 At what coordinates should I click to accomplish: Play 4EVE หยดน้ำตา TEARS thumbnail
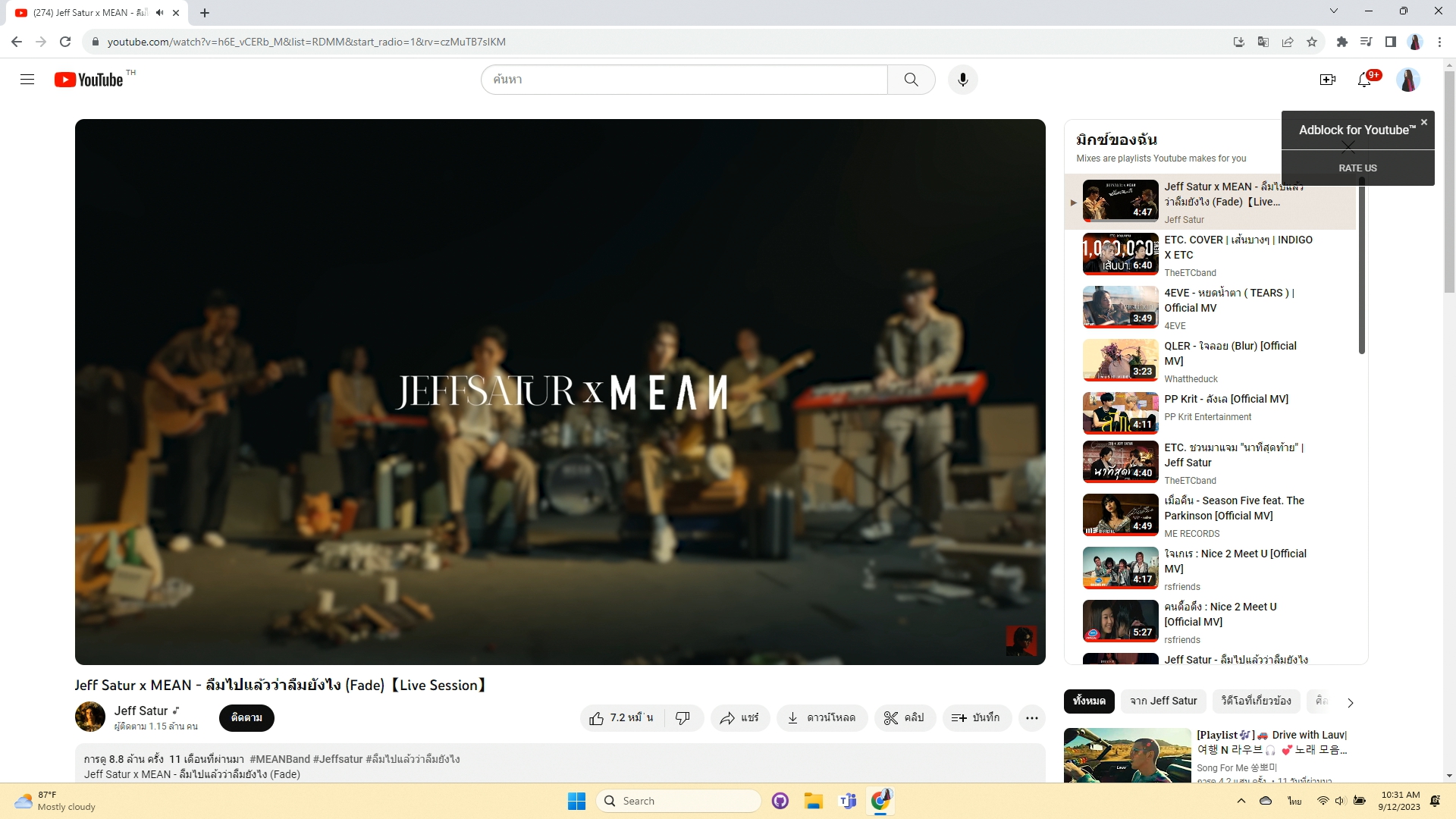(x=1120, y=306)
